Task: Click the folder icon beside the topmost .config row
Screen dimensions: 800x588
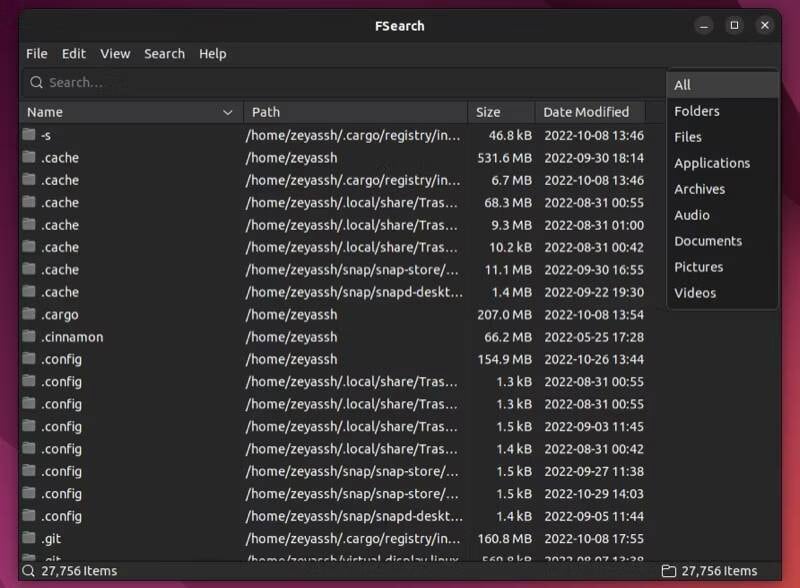Action: coord(28,359)
